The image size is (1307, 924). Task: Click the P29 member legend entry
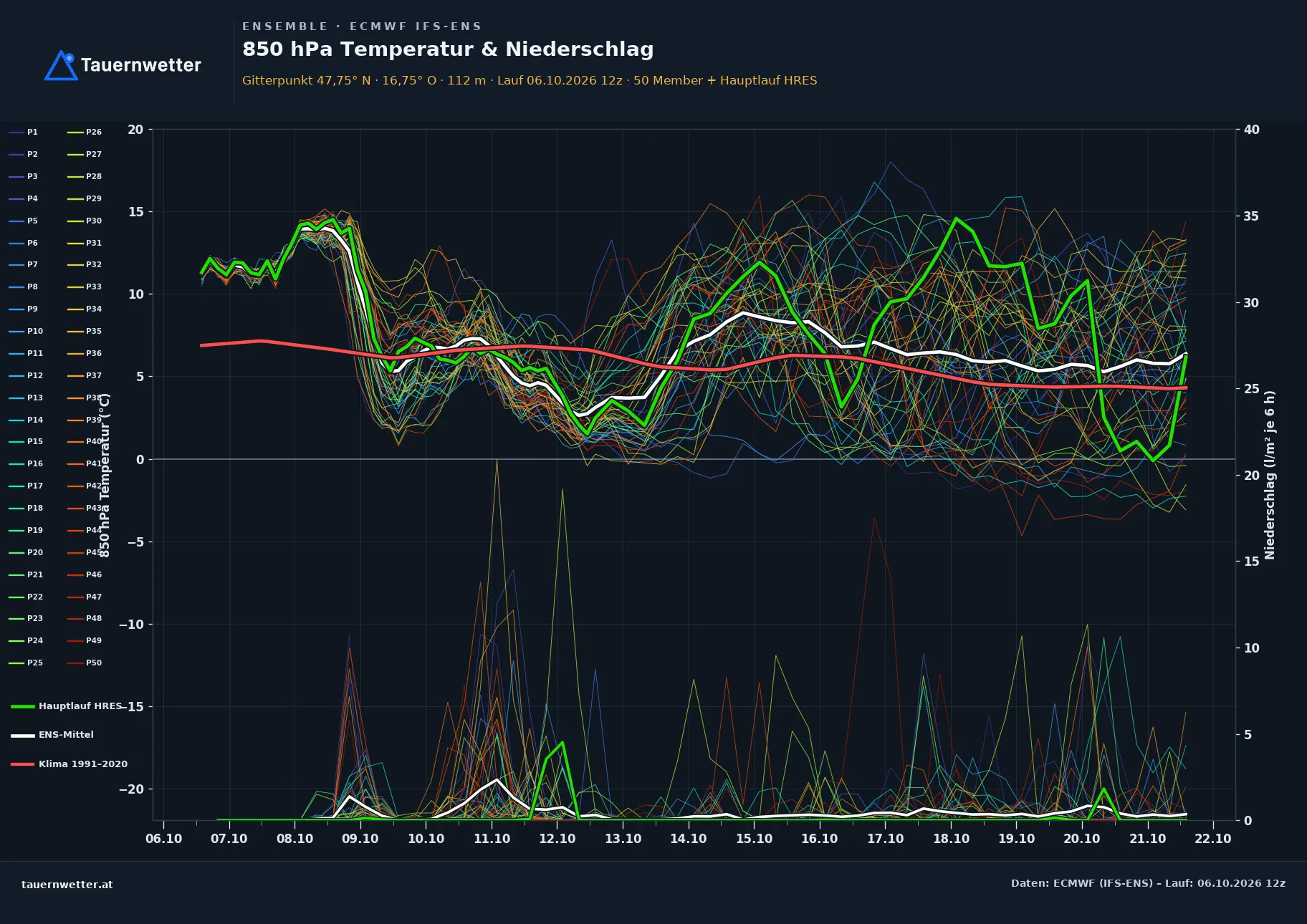[x=85, y=198]
